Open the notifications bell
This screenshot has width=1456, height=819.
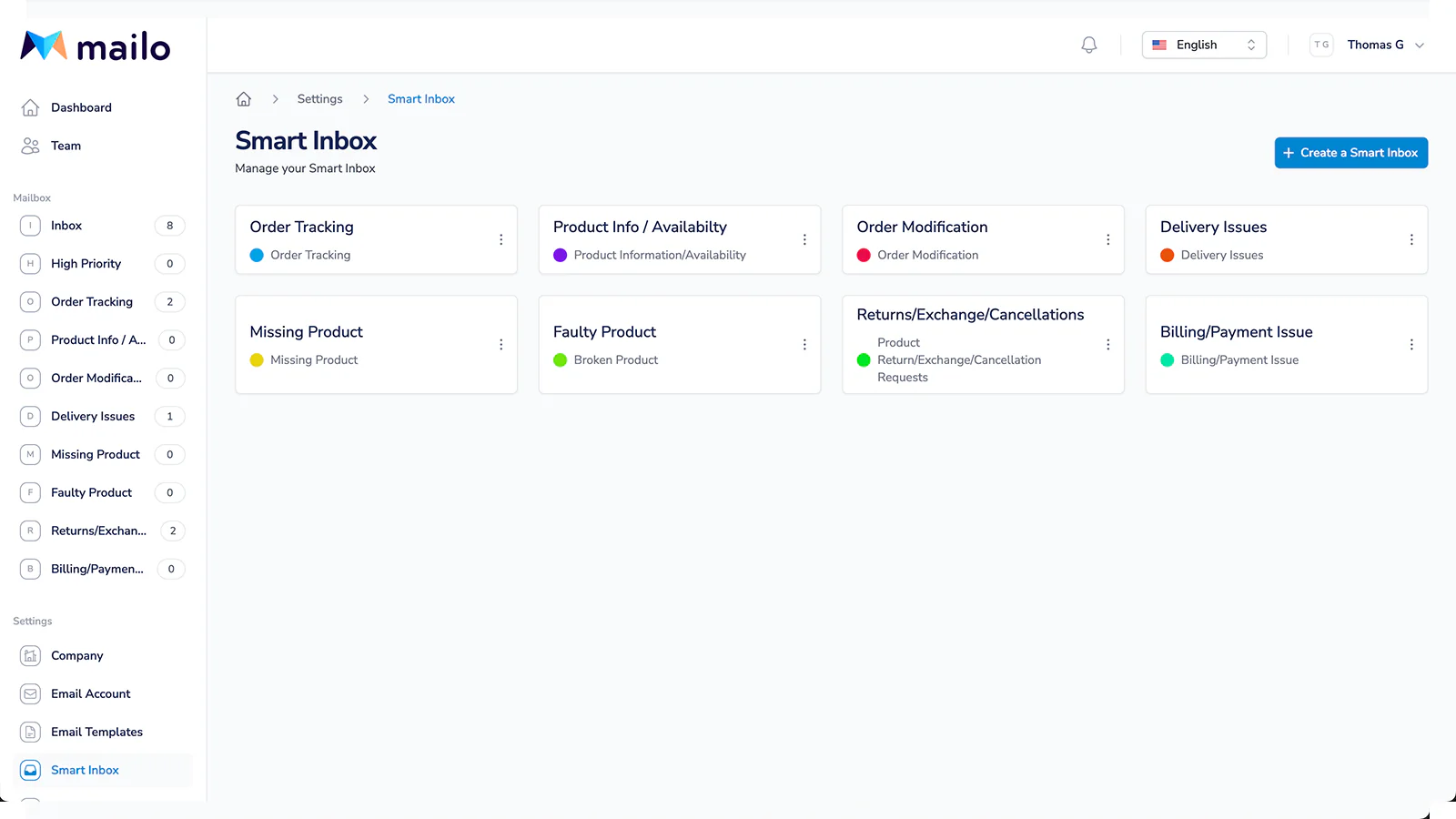pyautogui.click(x=1088, y=45)
